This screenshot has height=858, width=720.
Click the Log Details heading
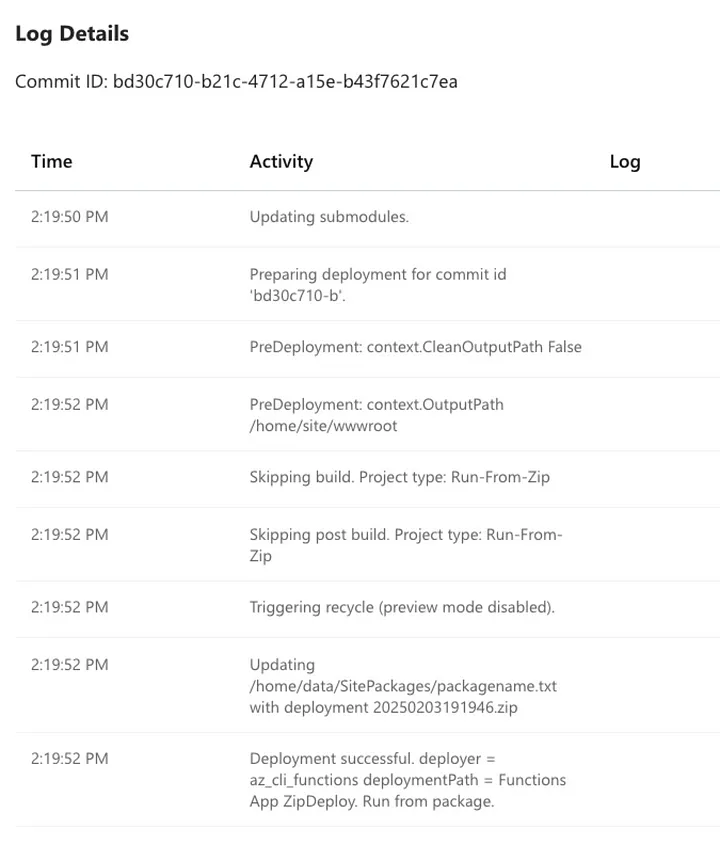(x=72, y=34)
